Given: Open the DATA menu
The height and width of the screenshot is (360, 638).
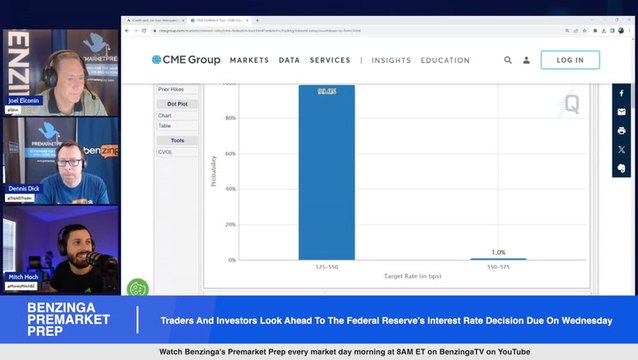Looking at the screenshot, I should 289,60.
